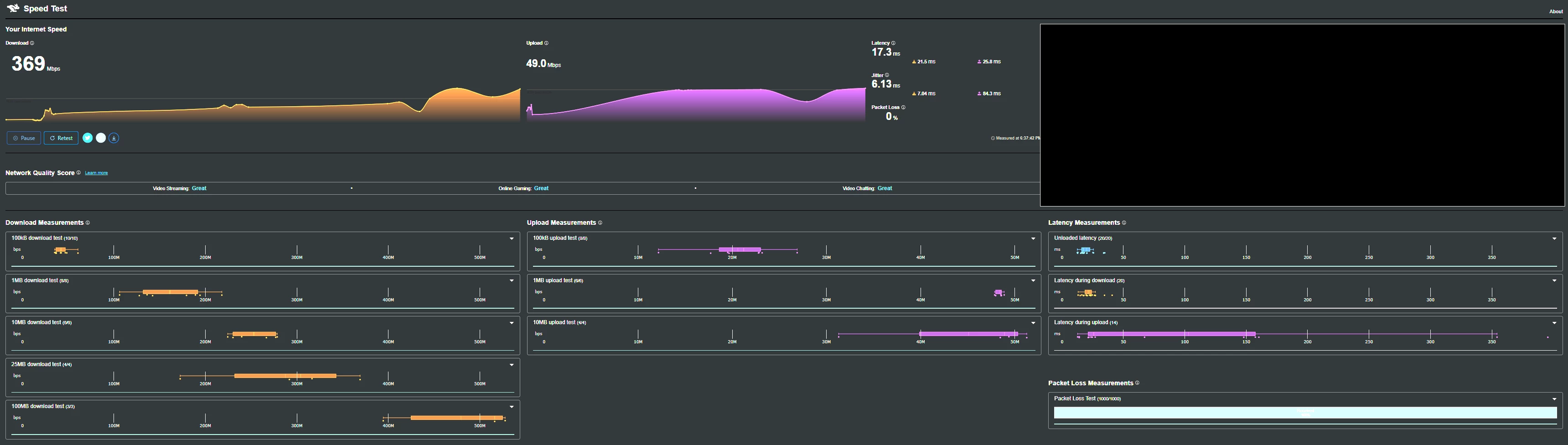Open the Download info tooltip icon
The width and height of the screenshot is (1568, 445).
32,43
